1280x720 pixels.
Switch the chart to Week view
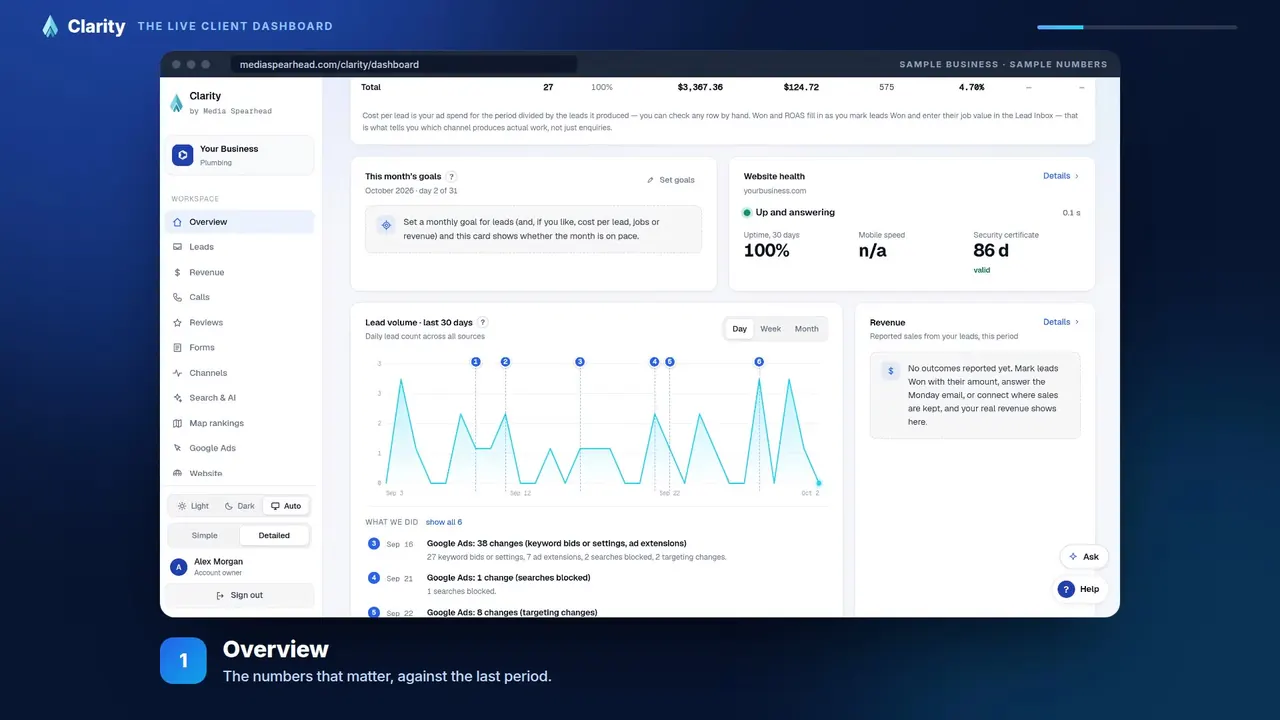coord(770,329)
